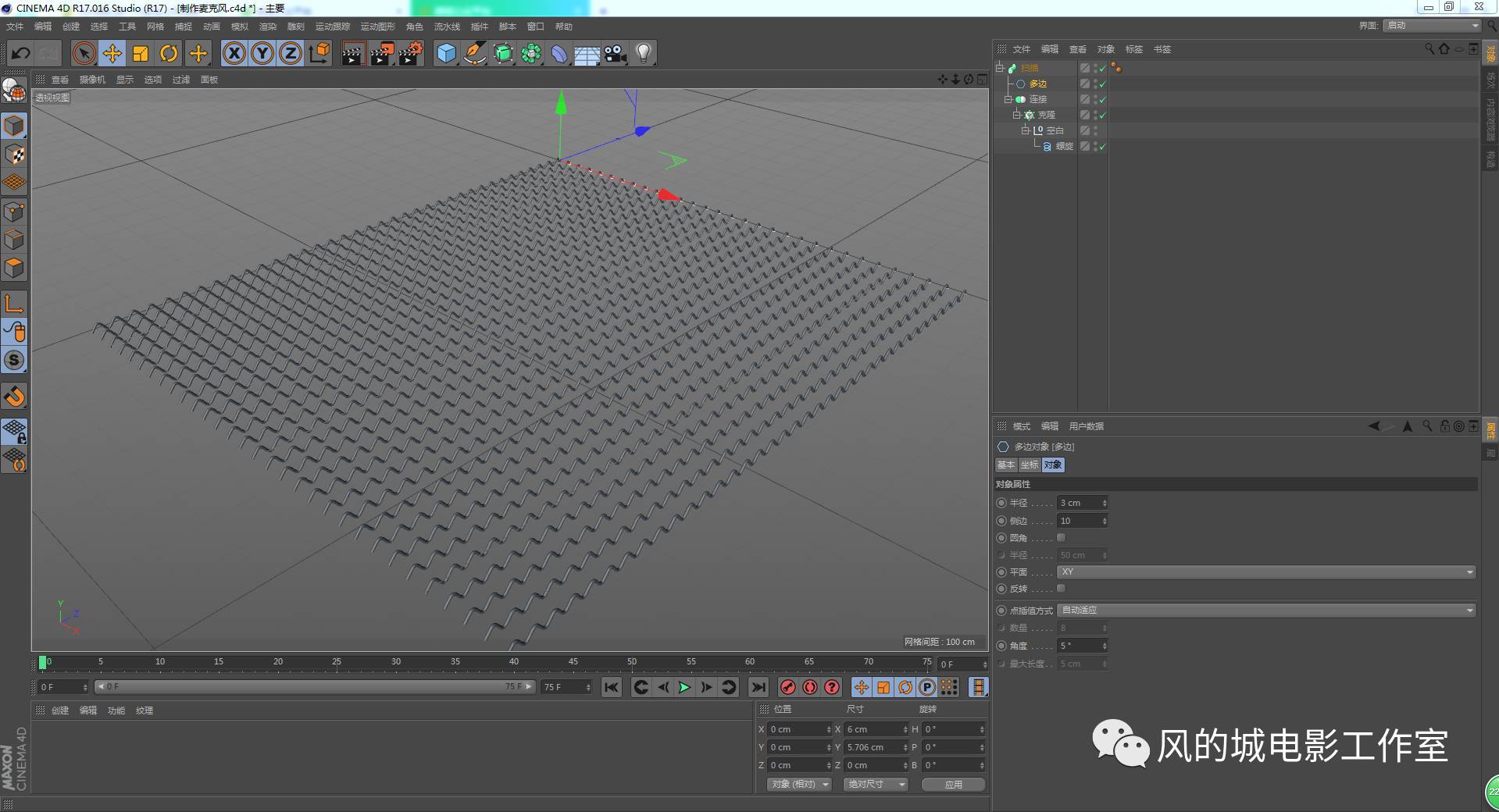Toggle the 反转 checkbox
Viewport: 1499px width, 812px height.
pyautogui.click(x=1061, y=589)
